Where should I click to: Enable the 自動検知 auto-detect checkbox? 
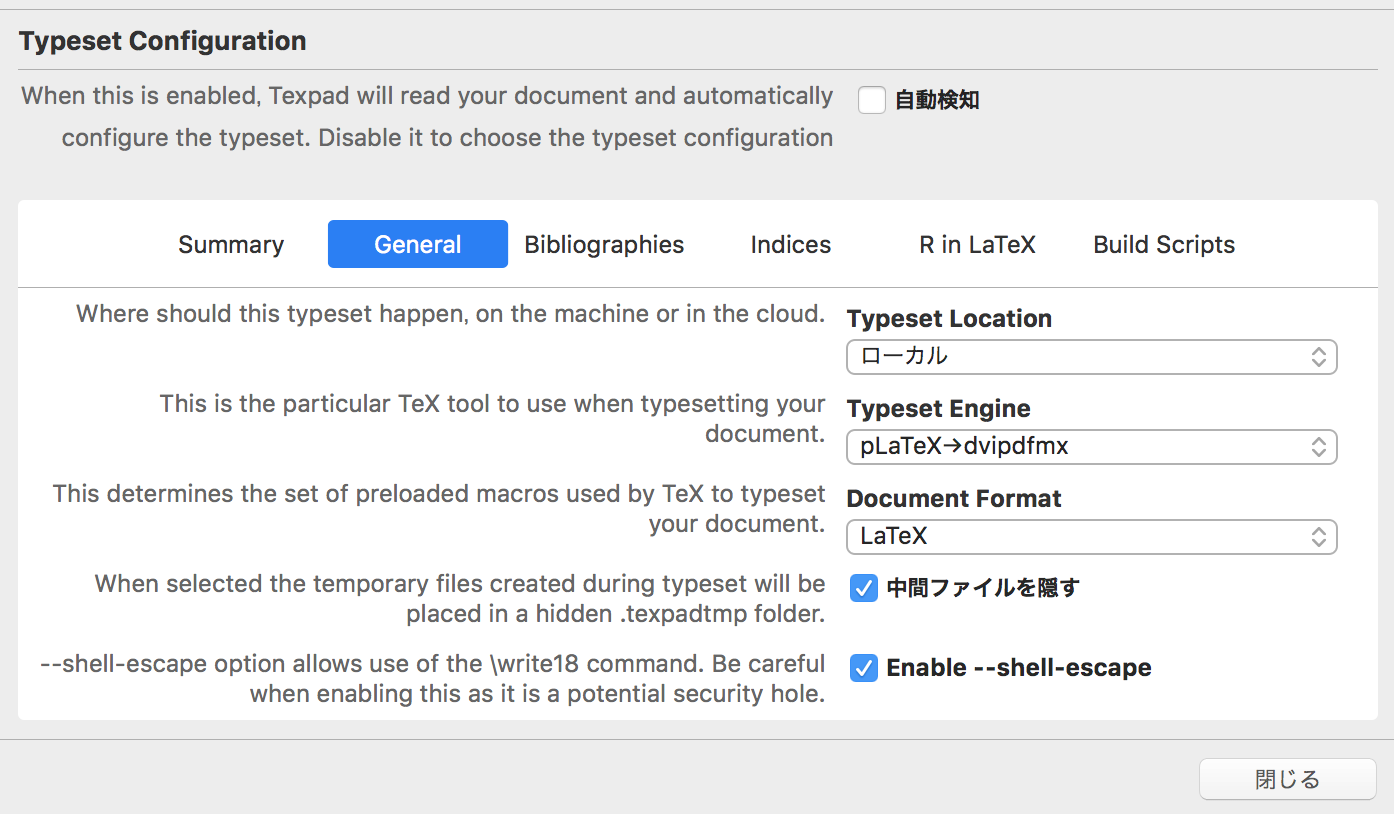tap(872, 100)
